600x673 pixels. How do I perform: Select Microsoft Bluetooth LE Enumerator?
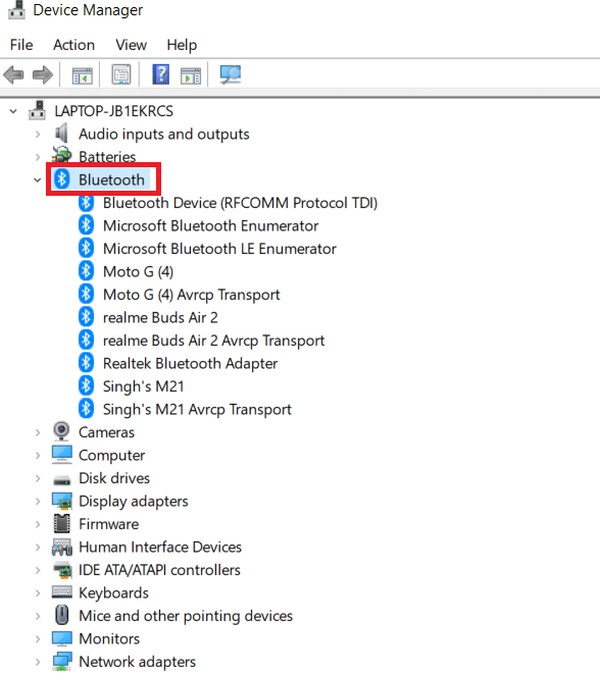point(219,249)
